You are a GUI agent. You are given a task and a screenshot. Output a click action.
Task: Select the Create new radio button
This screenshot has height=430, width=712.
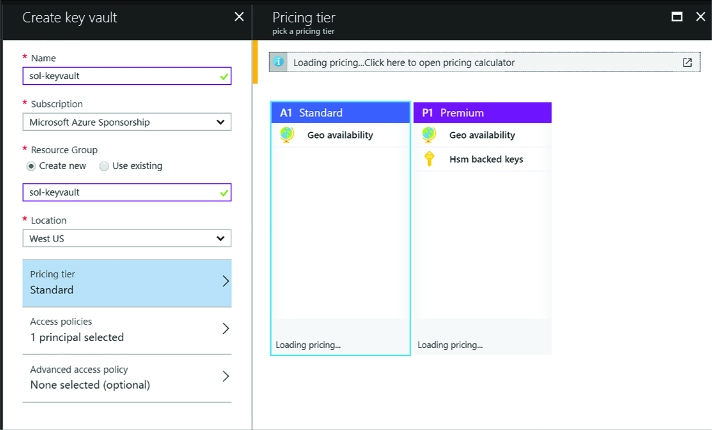31,166
